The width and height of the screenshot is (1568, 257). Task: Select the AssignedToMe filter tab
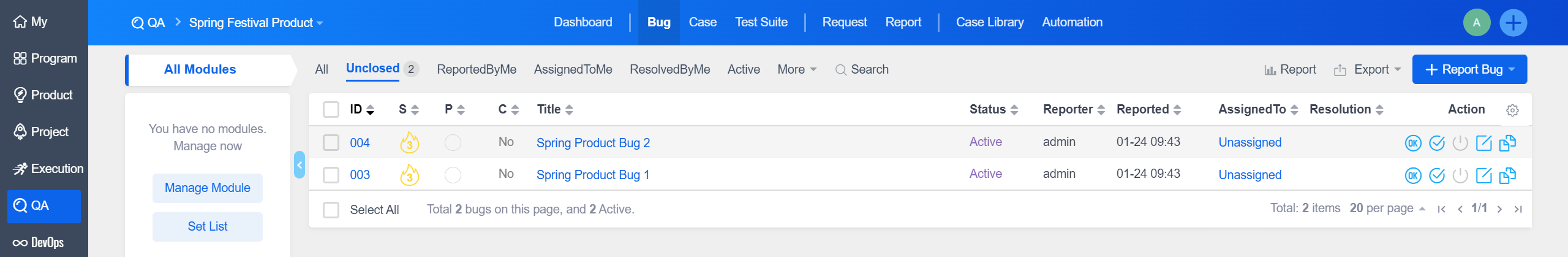point(573,69)
